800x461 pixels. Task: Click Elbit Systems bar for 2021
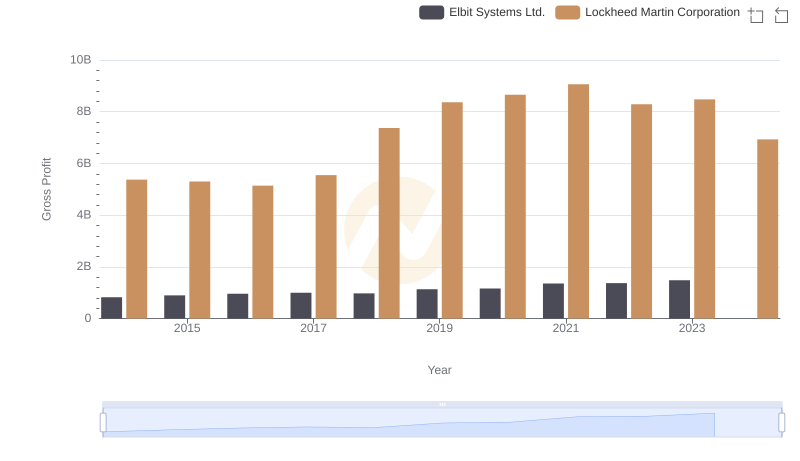pos(553,301)
